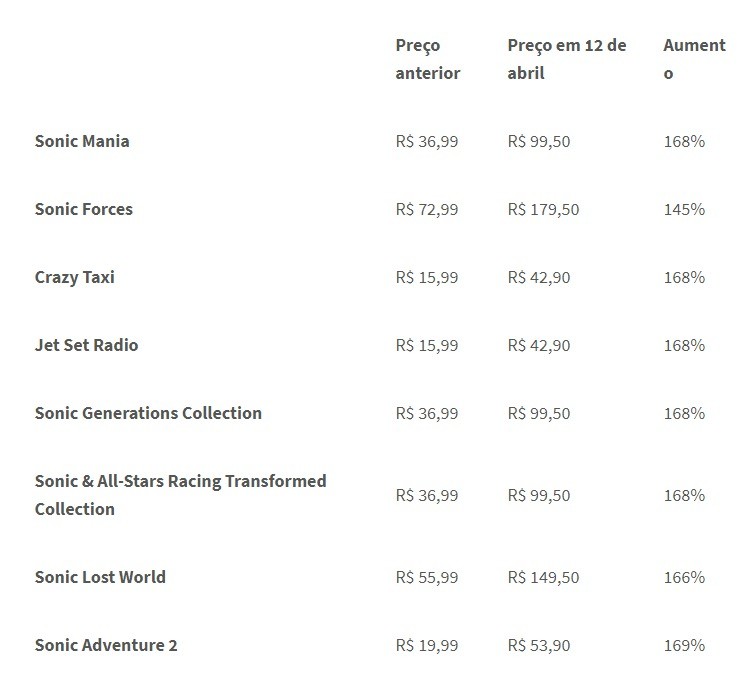Screen dimensions: 744x694
Task: Select the Jet Set Radio title
Action: pyautogui.click(x=86, y=345)
